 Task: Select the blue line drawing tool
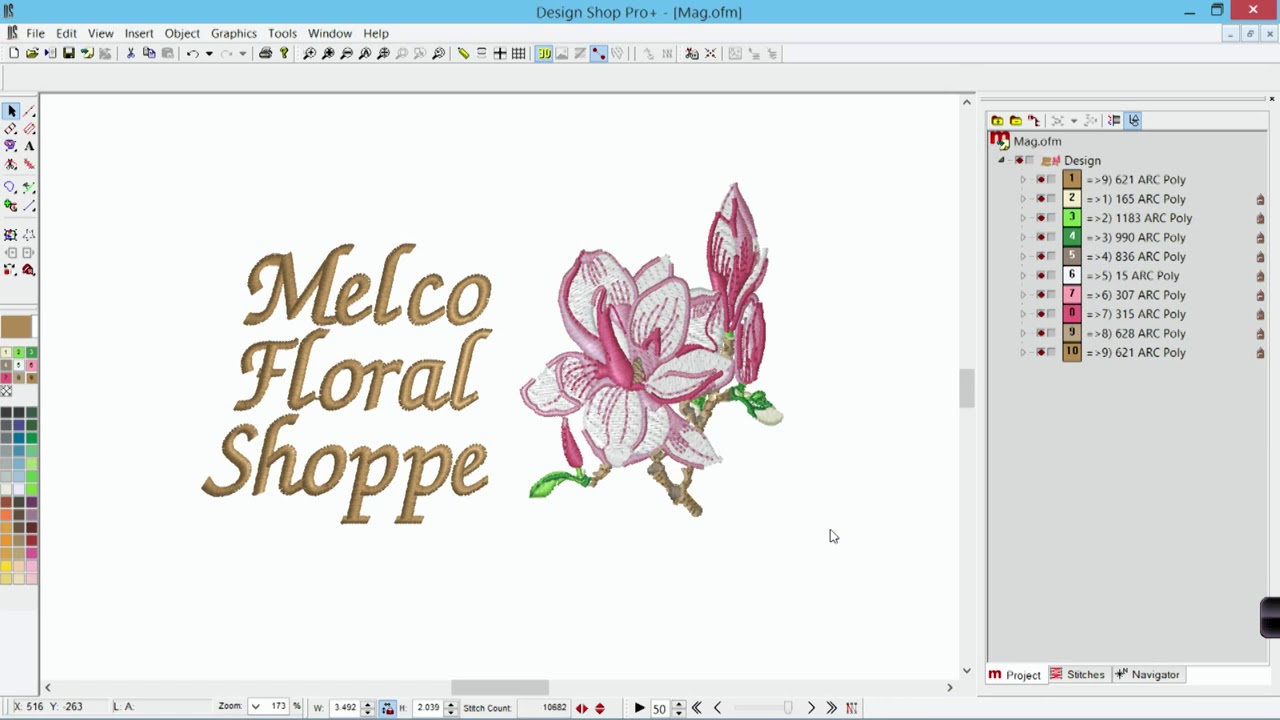tap(29, 205)
